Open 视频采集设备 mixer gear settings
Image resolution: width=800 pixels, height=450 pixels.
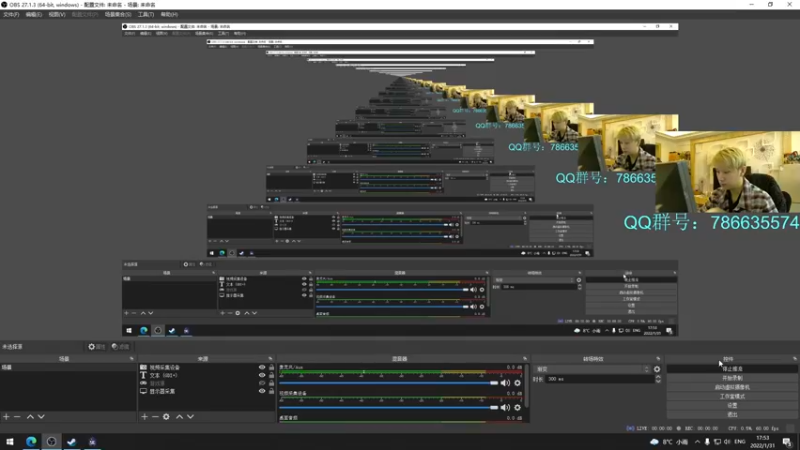point(517,408)
